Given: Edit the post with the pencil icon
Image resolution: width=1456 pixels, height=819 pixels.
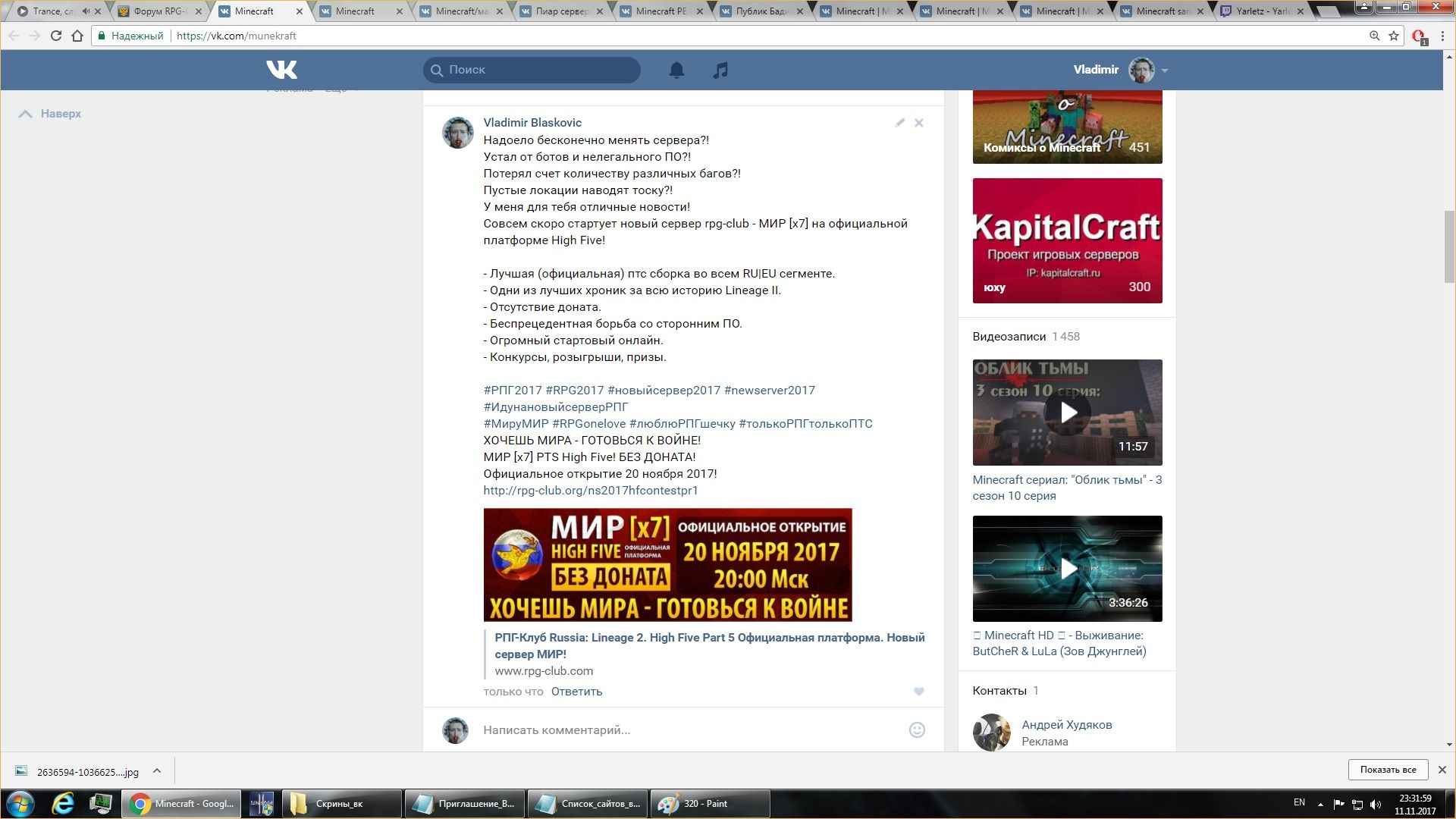Looking at the screenshot, I should [x=899, y=123].
